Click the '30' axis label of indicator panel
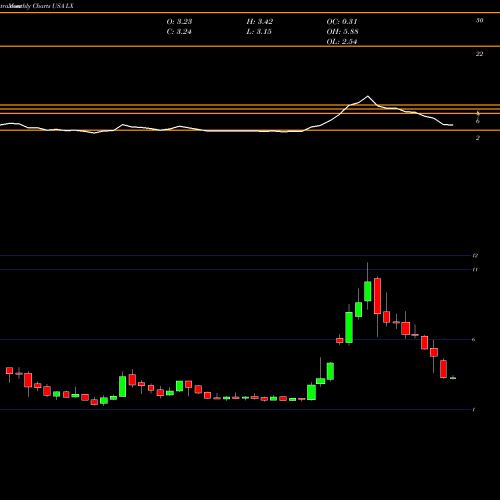The width and height of the screenshot is (500, 500). pyautogui.click(x=479, y=21)
